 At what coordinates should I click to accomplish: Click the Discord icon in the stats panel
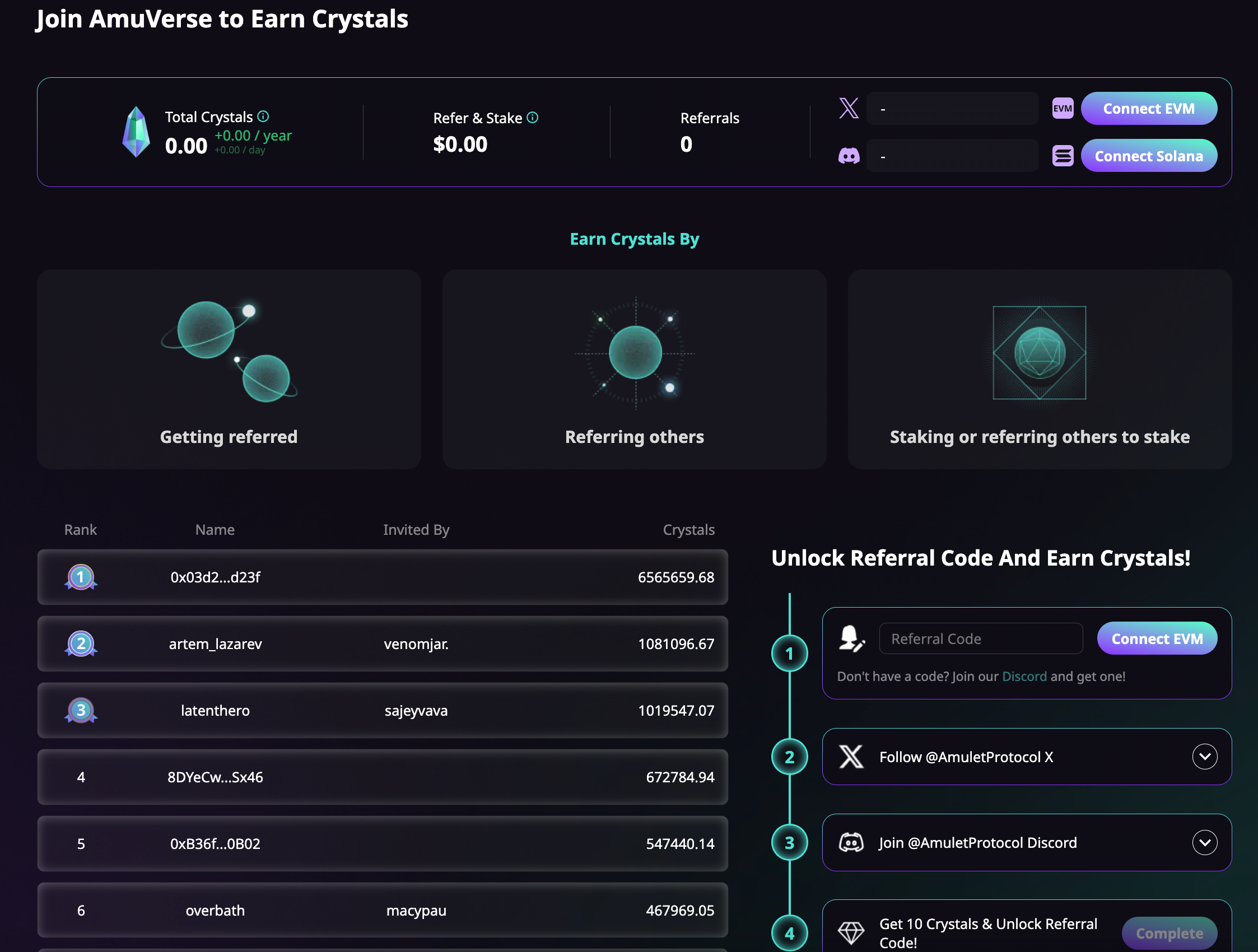coord(849,156)
